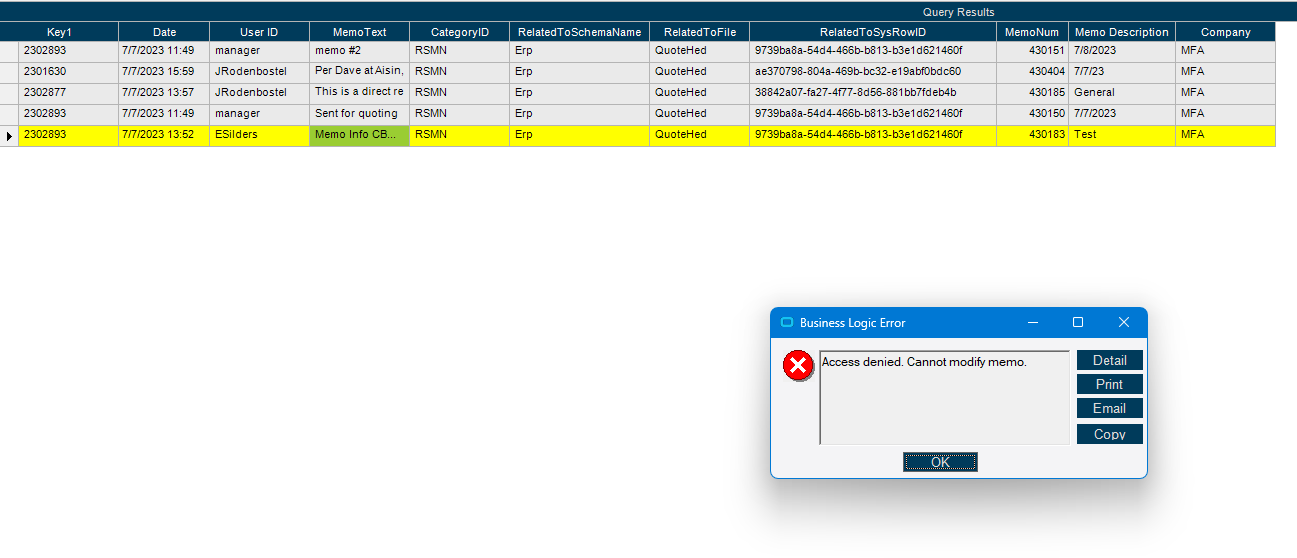Select the 'Per Dave at Aisin,' memo cell

click(359, 72)
